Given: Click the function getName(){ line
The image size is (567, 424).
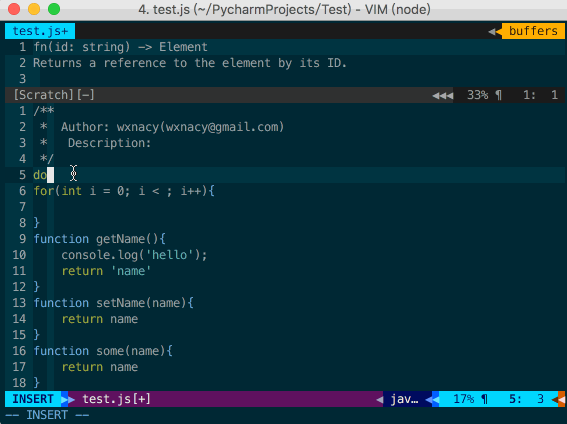Looking at the screenshot, I should tap(99, 239).
